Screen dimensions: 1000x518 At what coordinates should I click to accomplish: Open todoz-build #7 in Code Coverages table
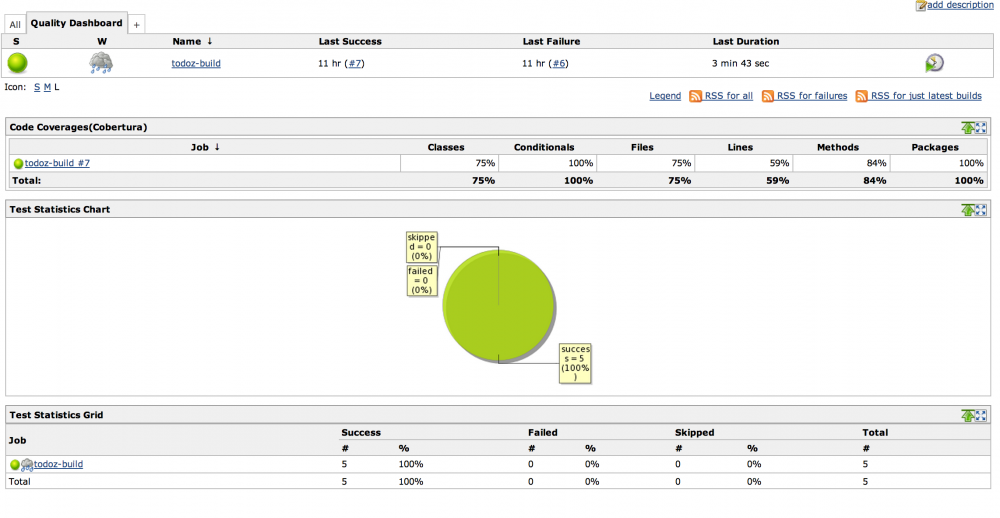(57, 163)
